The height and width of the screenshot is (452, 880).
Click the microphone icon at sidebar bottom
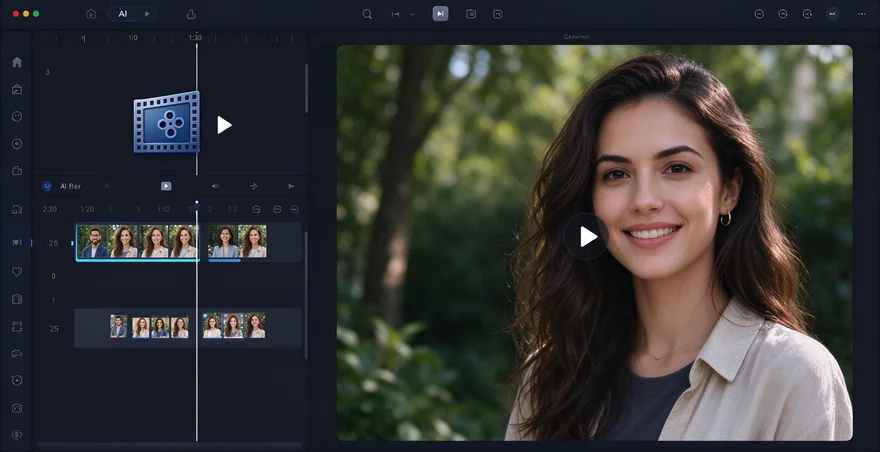pos(17,435)
